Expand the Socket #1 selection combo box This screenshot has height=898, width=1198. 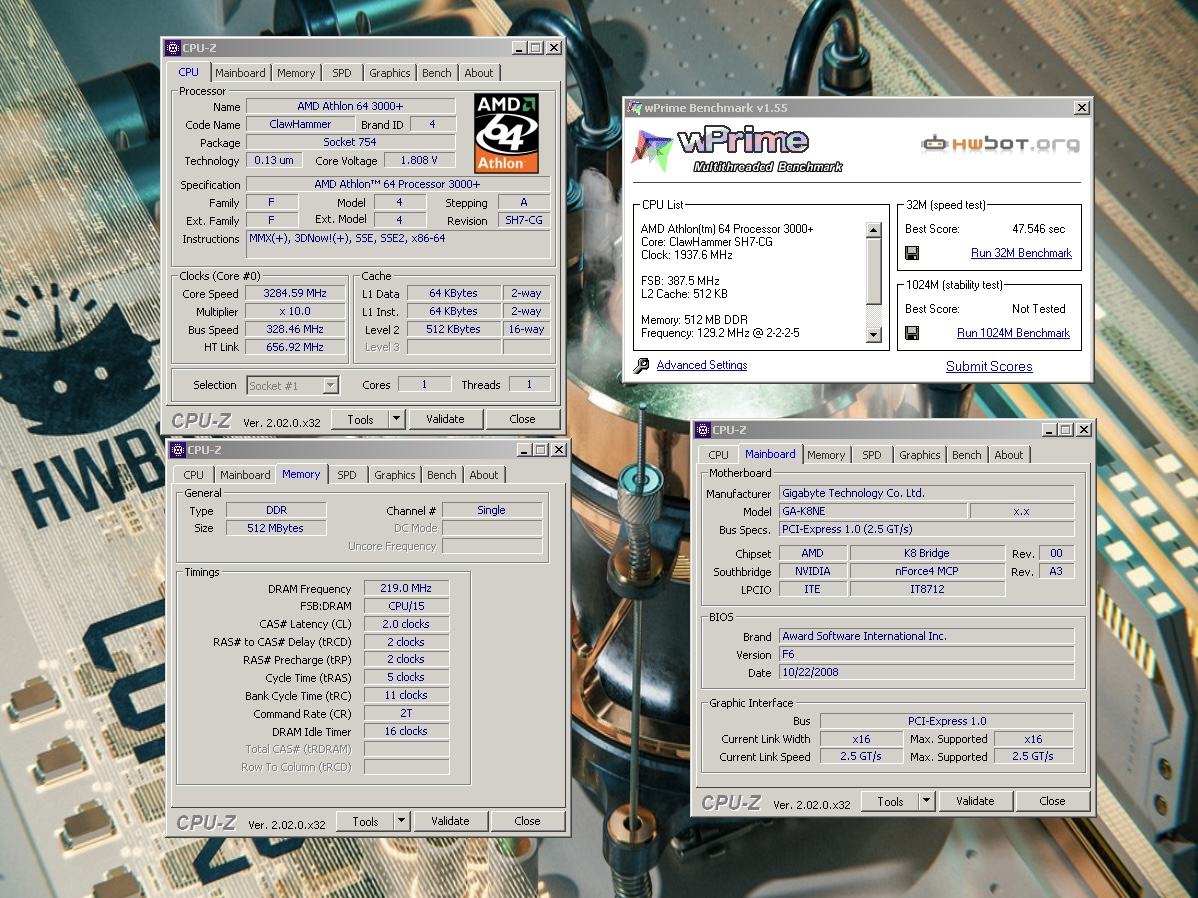click(330, 385)
